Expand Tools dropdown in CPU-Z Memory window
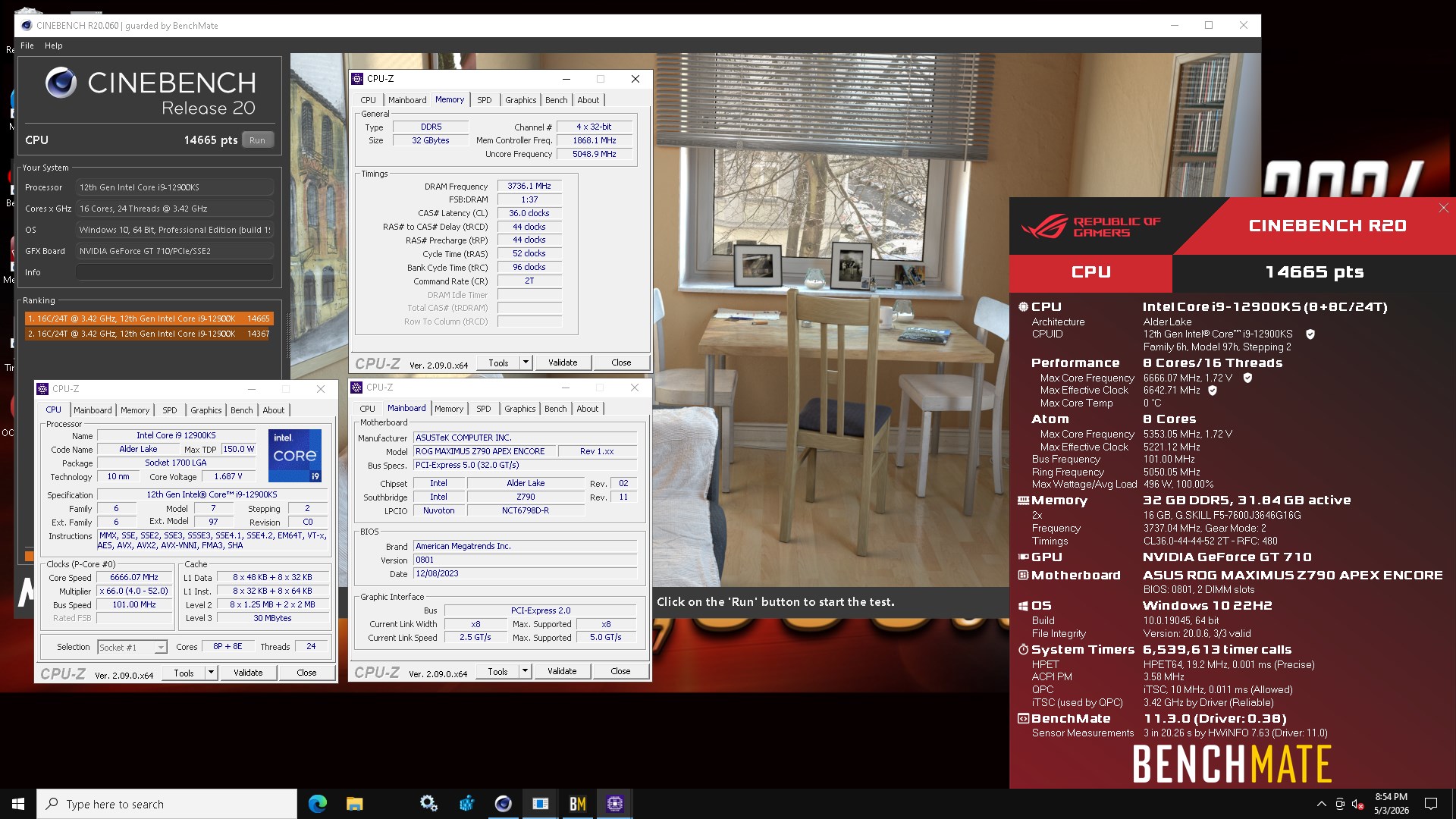The image size is (1456, 819). (526, 362)
